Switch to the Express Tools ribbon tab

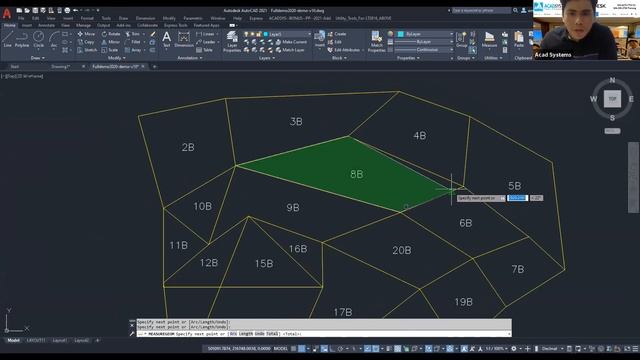point(176,25)
